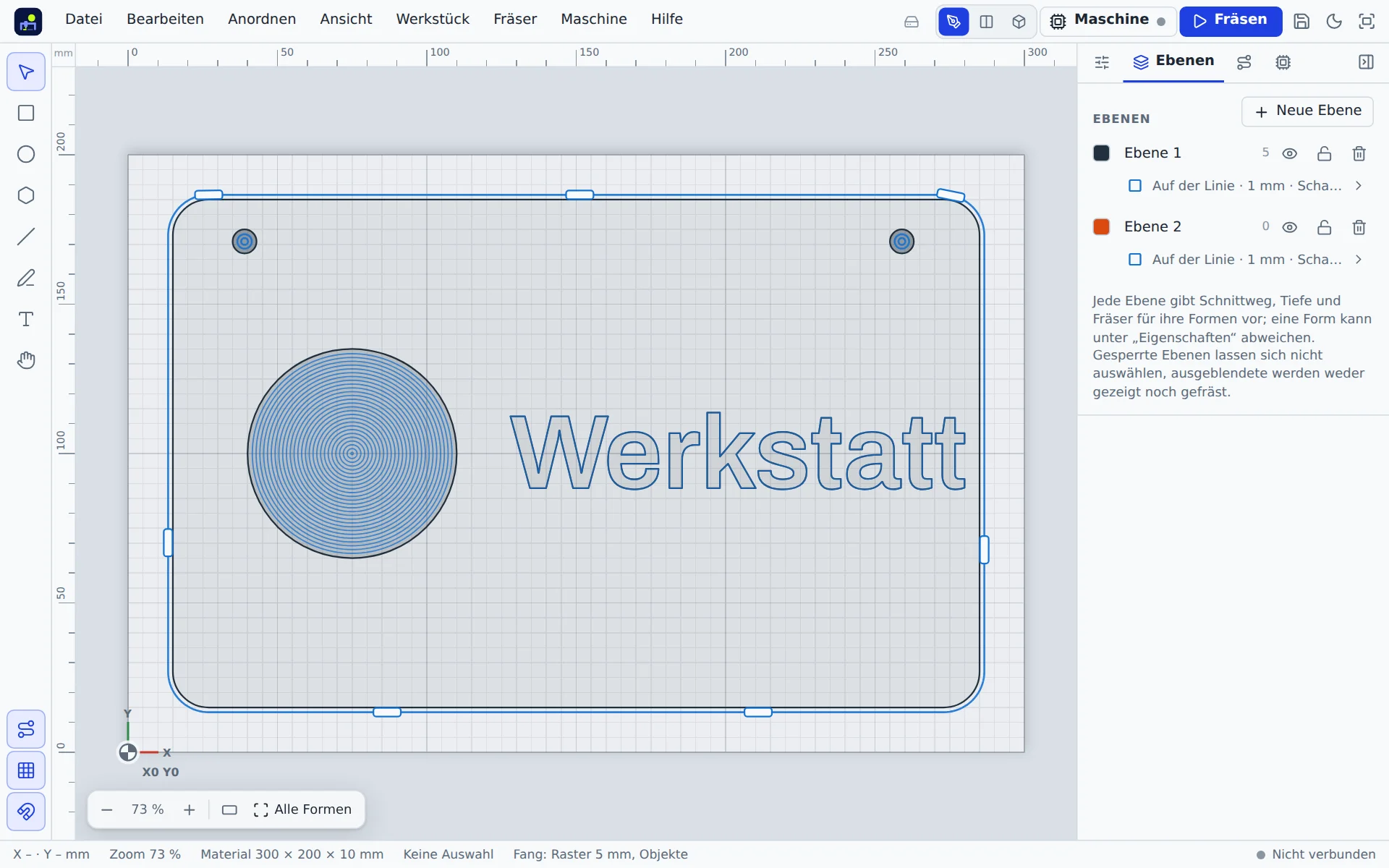Activate the line drawing tool
The image size is (1389, 868).
coord(26,237)
